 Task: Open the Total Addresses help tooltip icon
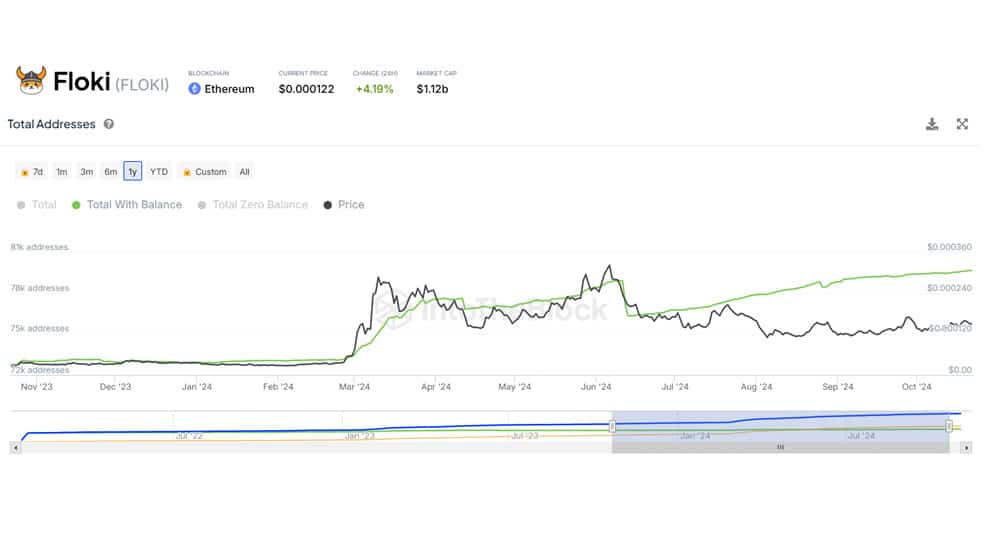click(x=109, y=124)
